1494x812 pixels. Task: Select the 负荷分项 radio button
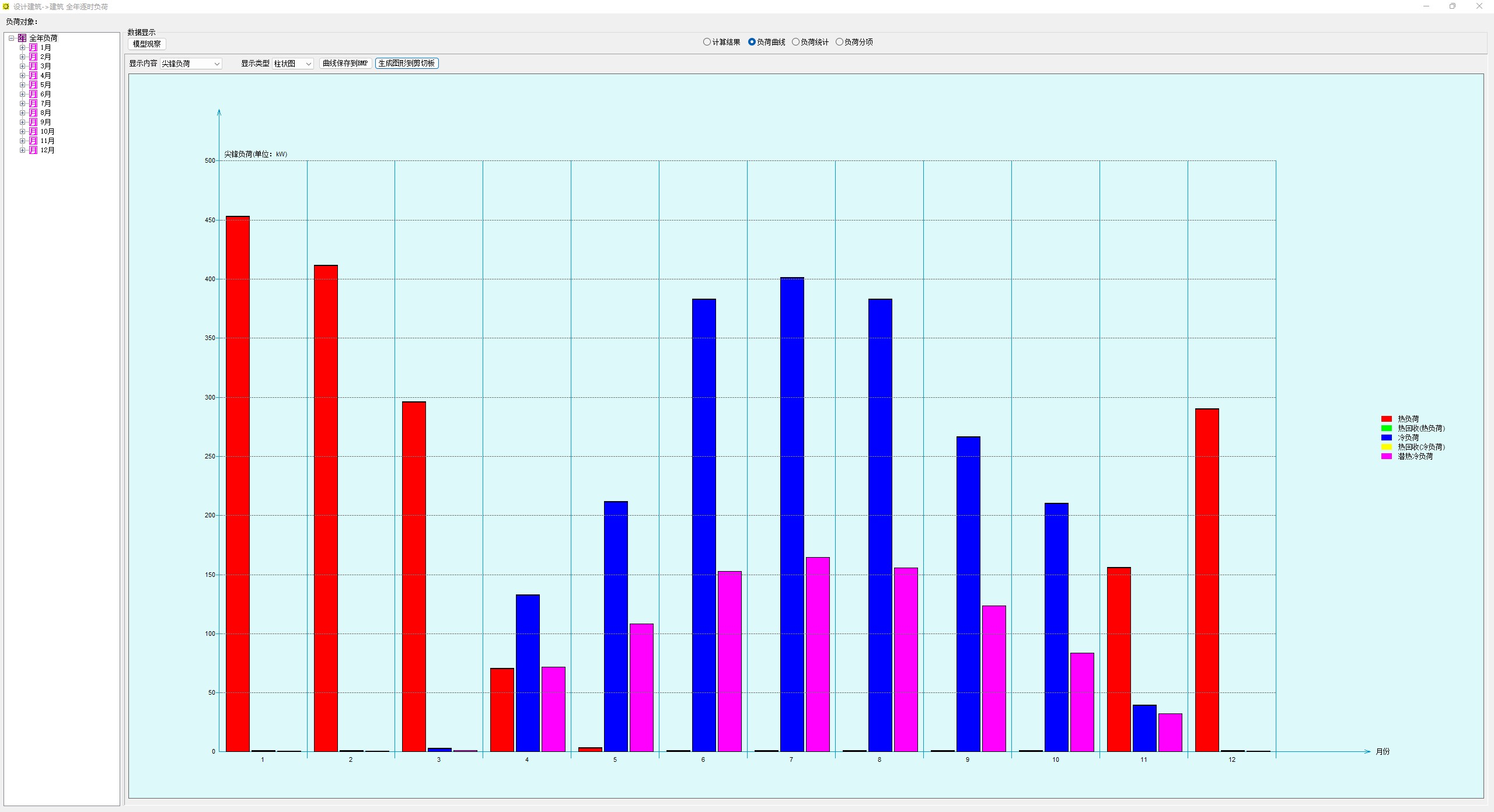839,42
